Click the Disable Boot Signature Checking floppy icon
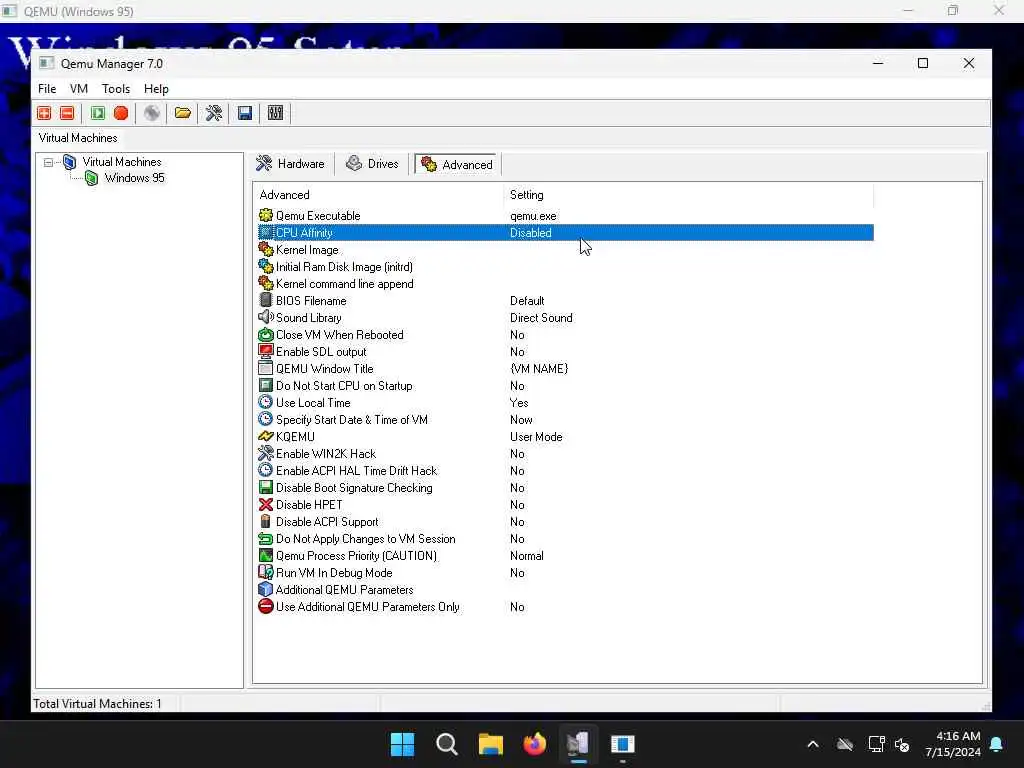The width and height of the screenshot is (1024, 768). click(266, 487)
